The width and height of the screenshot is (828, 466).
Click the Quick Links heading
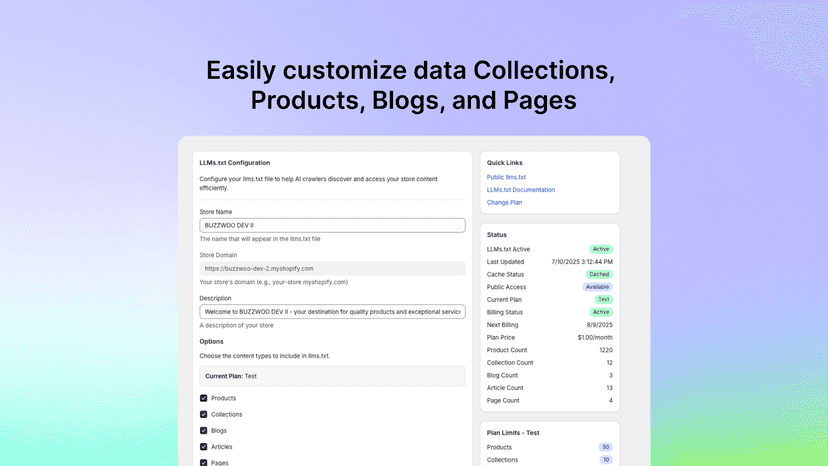point(504,163)
